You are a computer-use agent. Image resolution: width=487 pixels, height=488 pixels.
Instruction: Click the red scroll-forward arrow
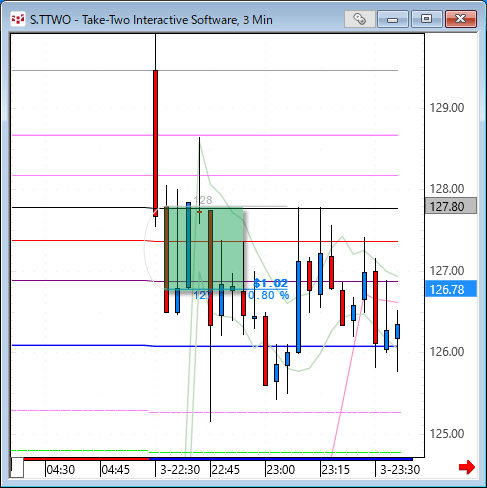[467, 467]
